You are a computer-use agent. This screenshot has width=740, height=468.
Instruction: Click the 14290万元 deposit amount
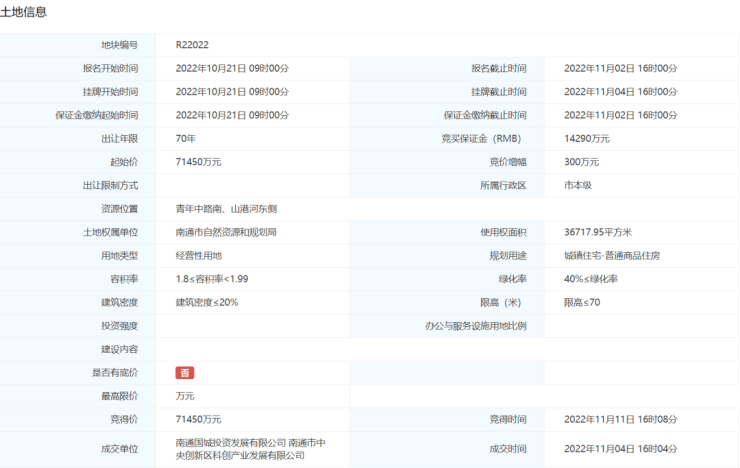point(587,139)
